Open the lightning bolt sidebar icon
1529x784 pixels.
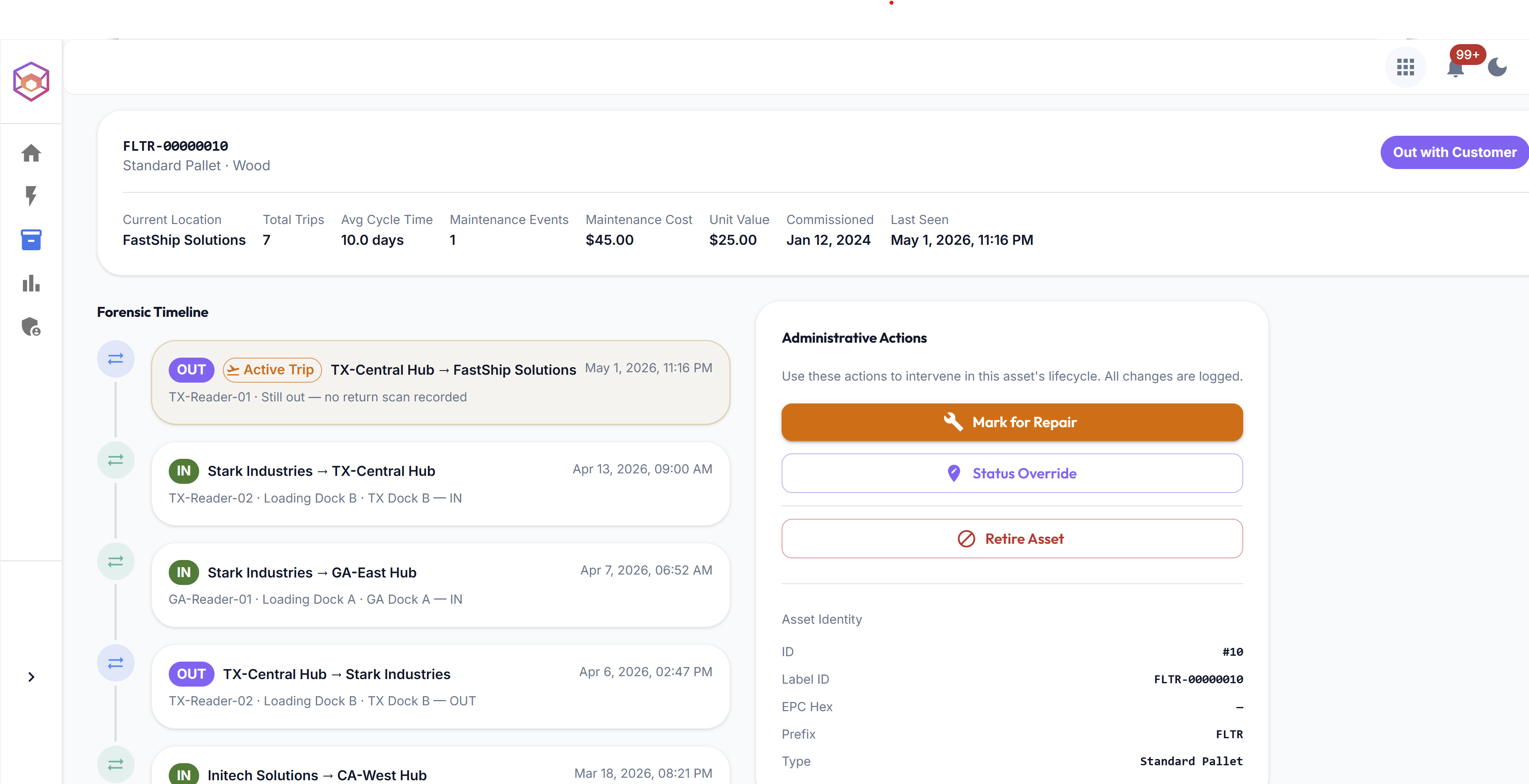tap(31, 196)
